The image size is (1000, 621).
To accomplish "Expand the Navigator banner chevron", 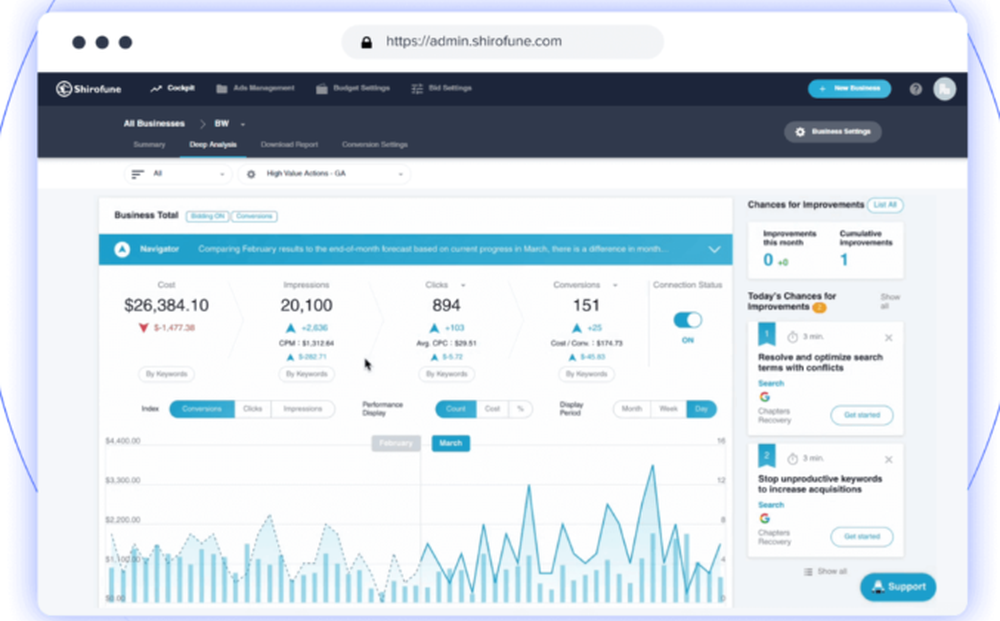I will (714, 249).
